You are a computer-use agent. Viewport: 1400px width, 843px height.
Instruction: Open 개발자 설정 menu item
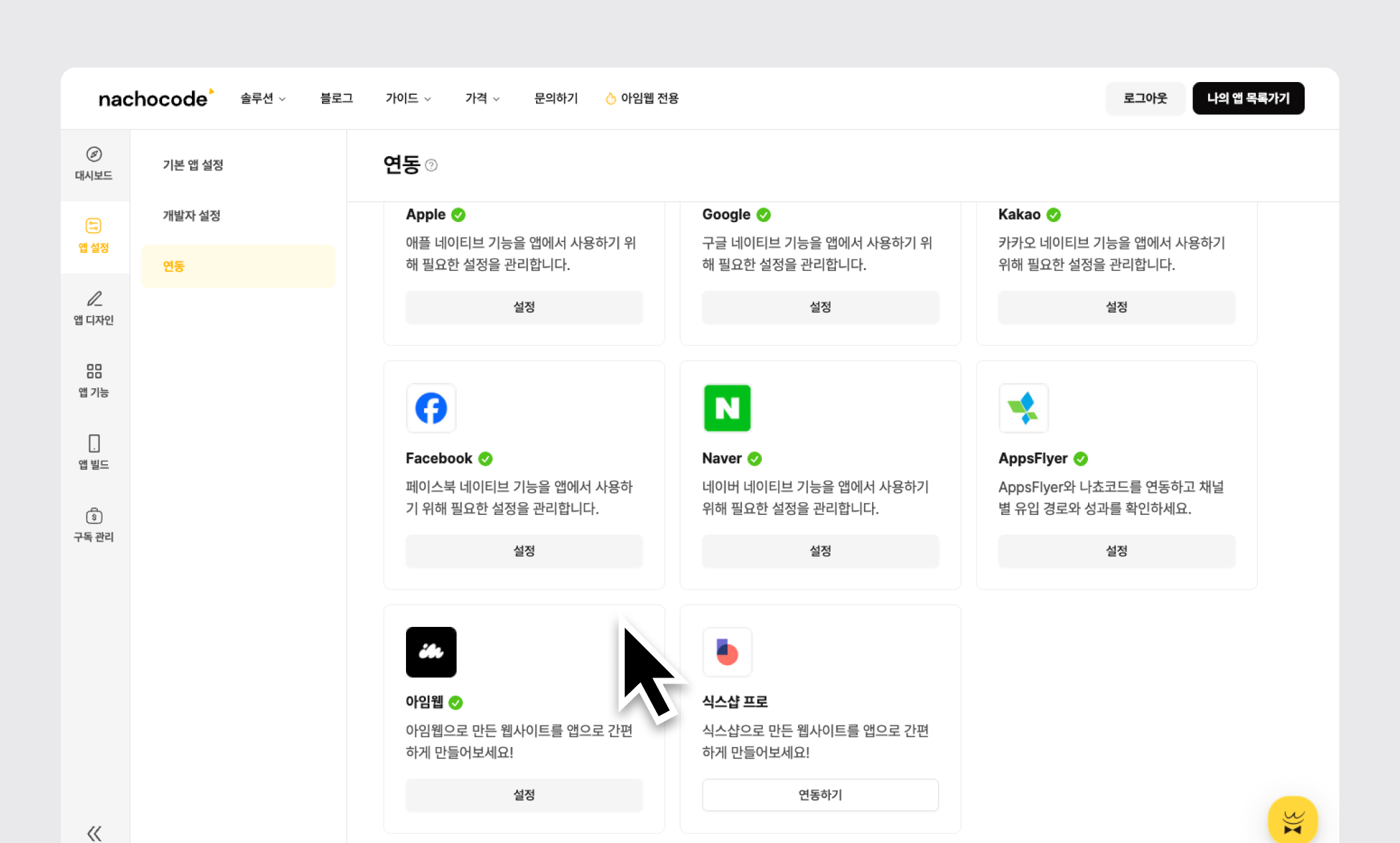(192, 215)
